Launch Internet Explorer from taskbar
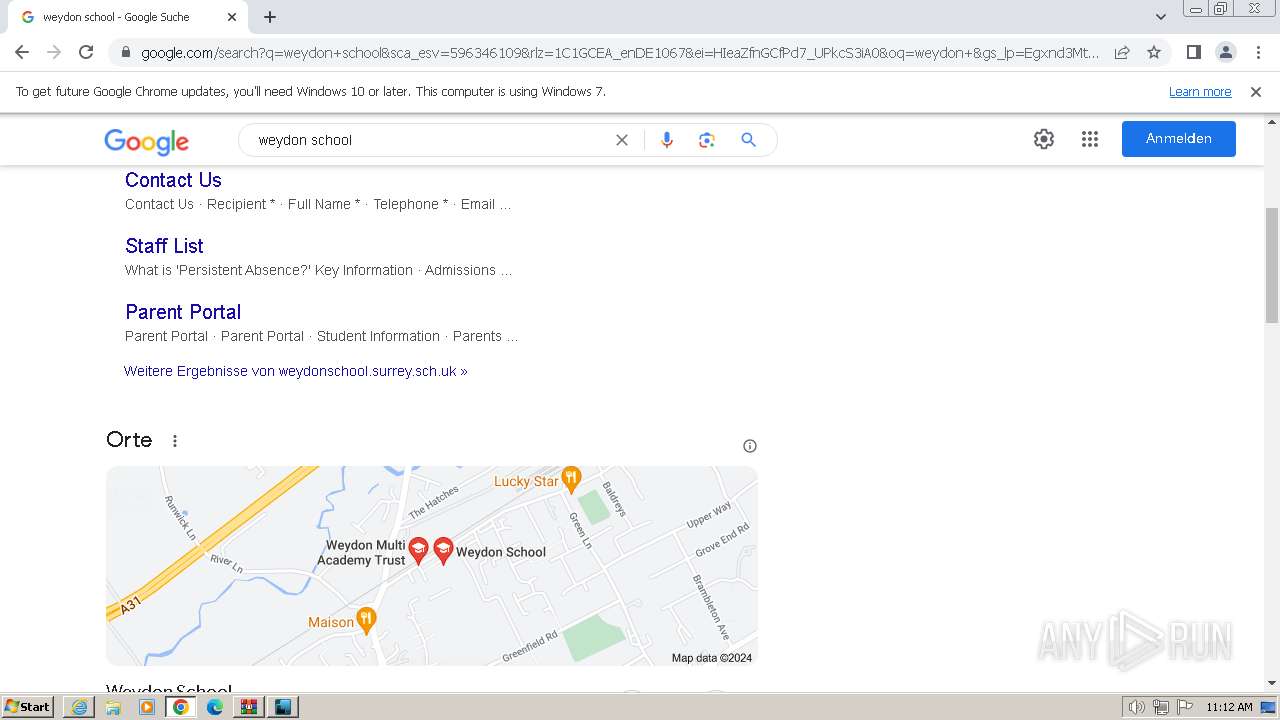This screenshot has height=720, width=1280. tap(79, 707)
